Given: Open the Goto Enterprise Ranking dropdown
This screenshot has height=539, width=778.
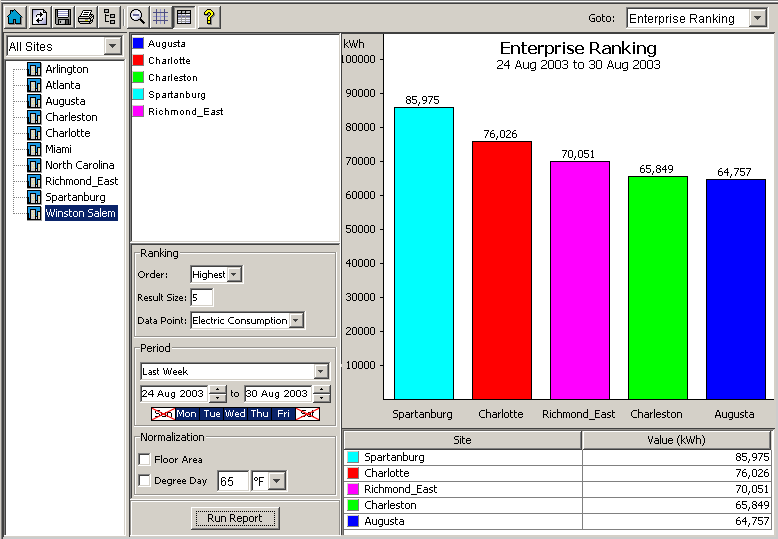Looking at the screenshot, I should pos(757,19).
